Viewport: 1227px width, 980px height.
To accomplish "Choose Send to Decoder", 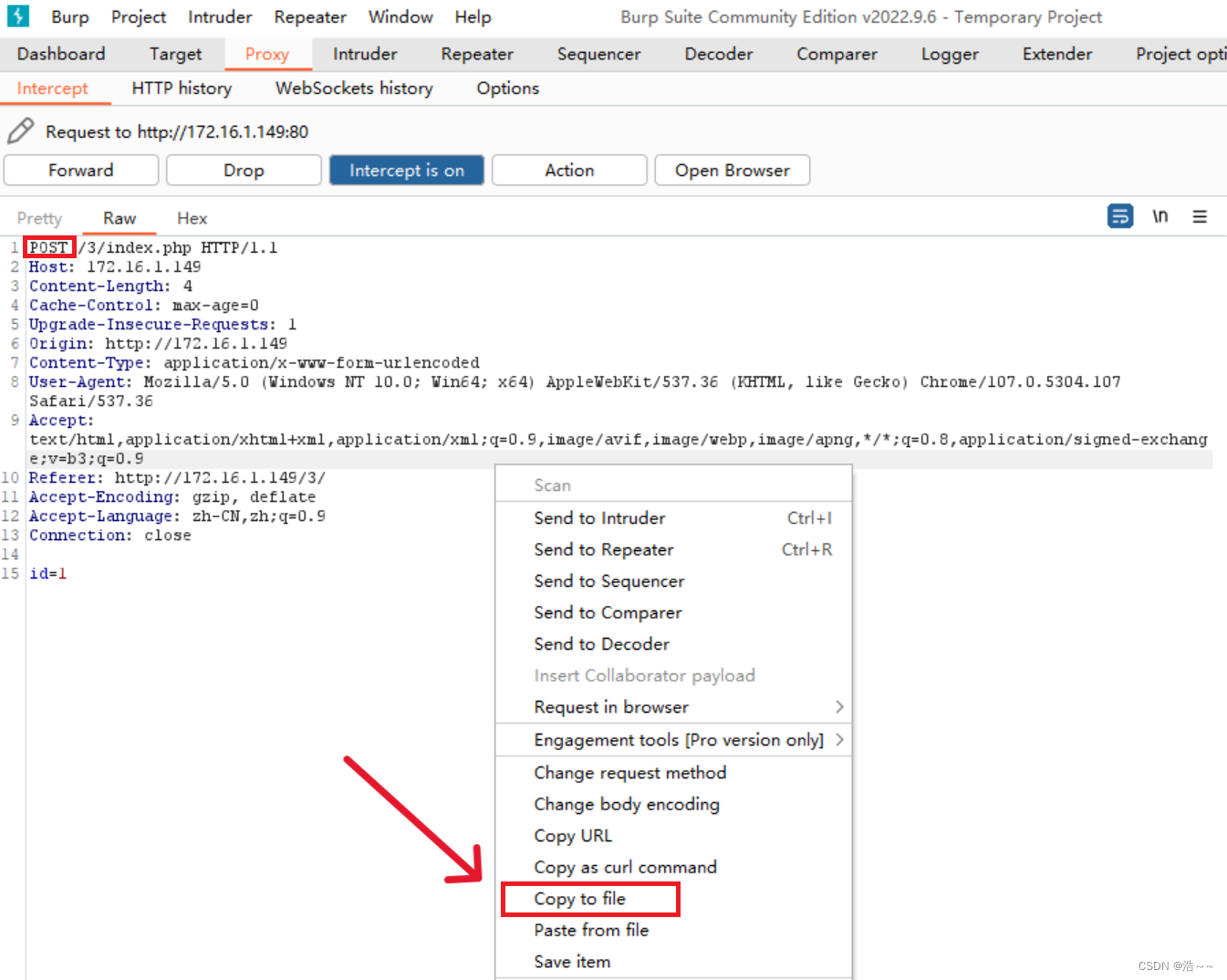I will coord(673,644).
